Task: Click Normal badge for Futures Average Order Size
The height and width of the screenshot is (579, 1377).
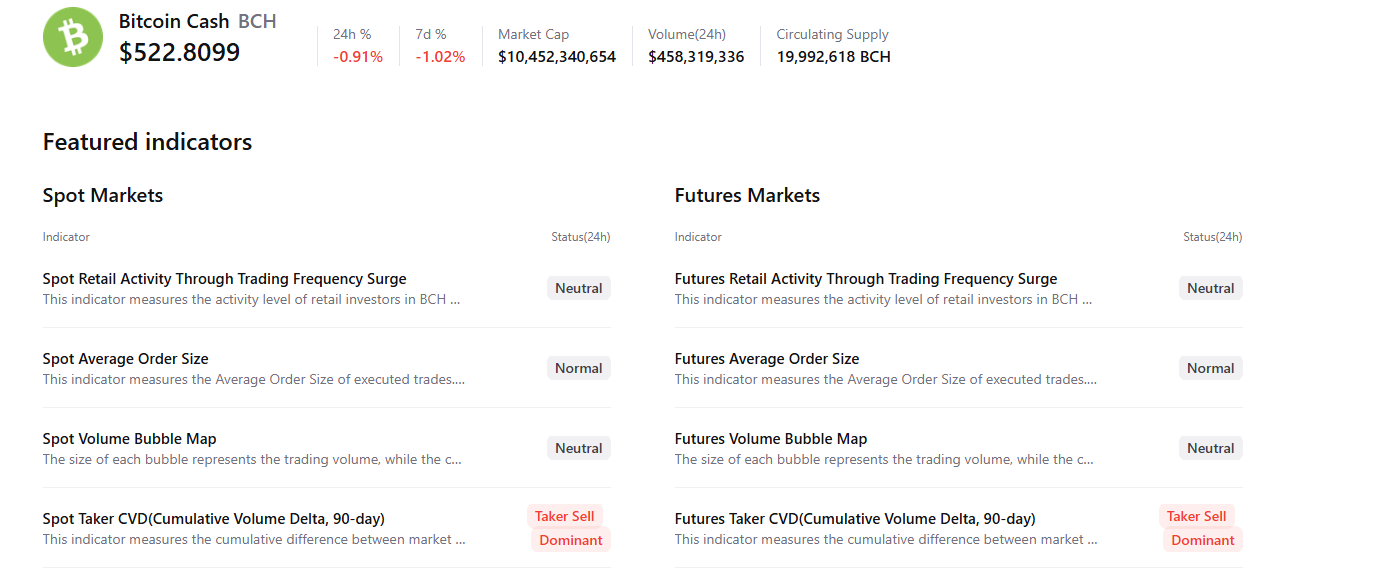Action: point(1210,368)
